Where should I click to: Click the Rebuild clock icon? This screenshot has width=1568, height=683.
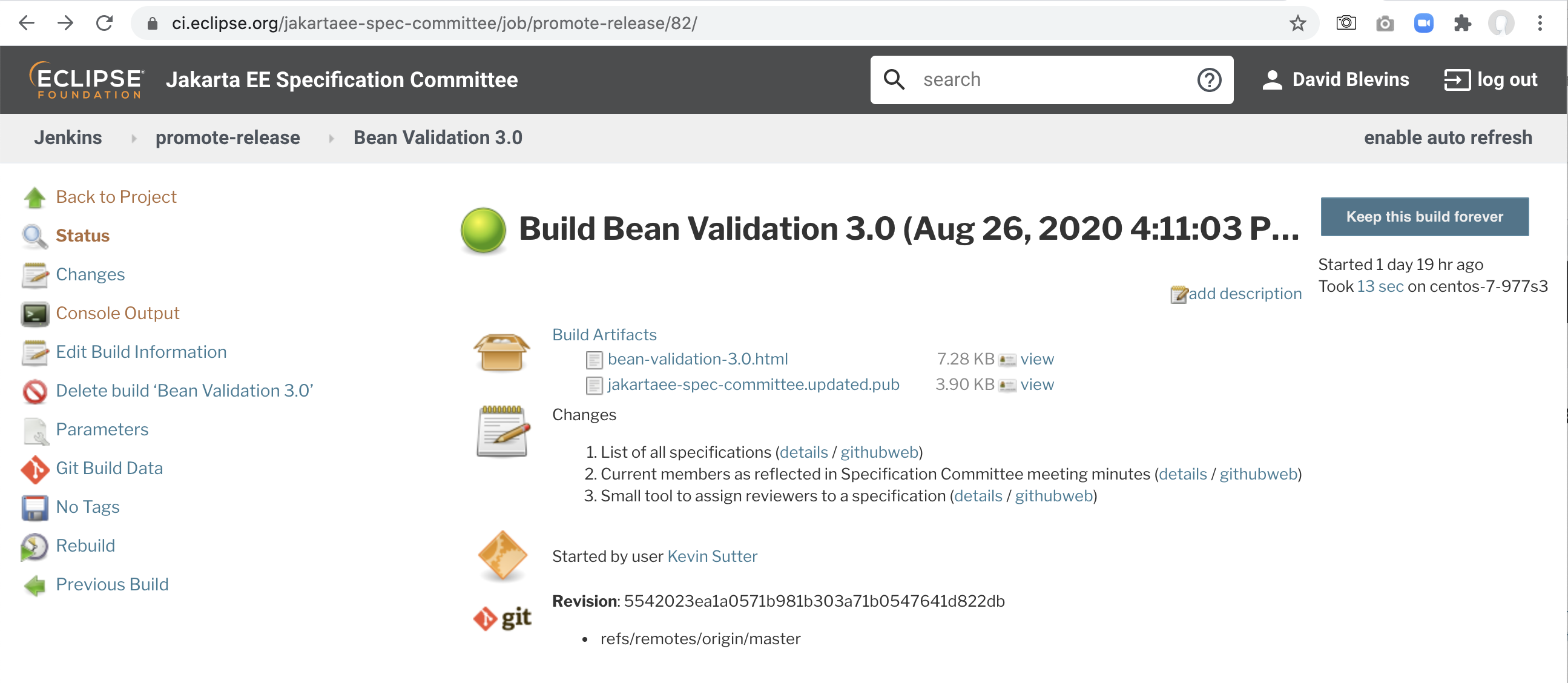click(35, 546)
